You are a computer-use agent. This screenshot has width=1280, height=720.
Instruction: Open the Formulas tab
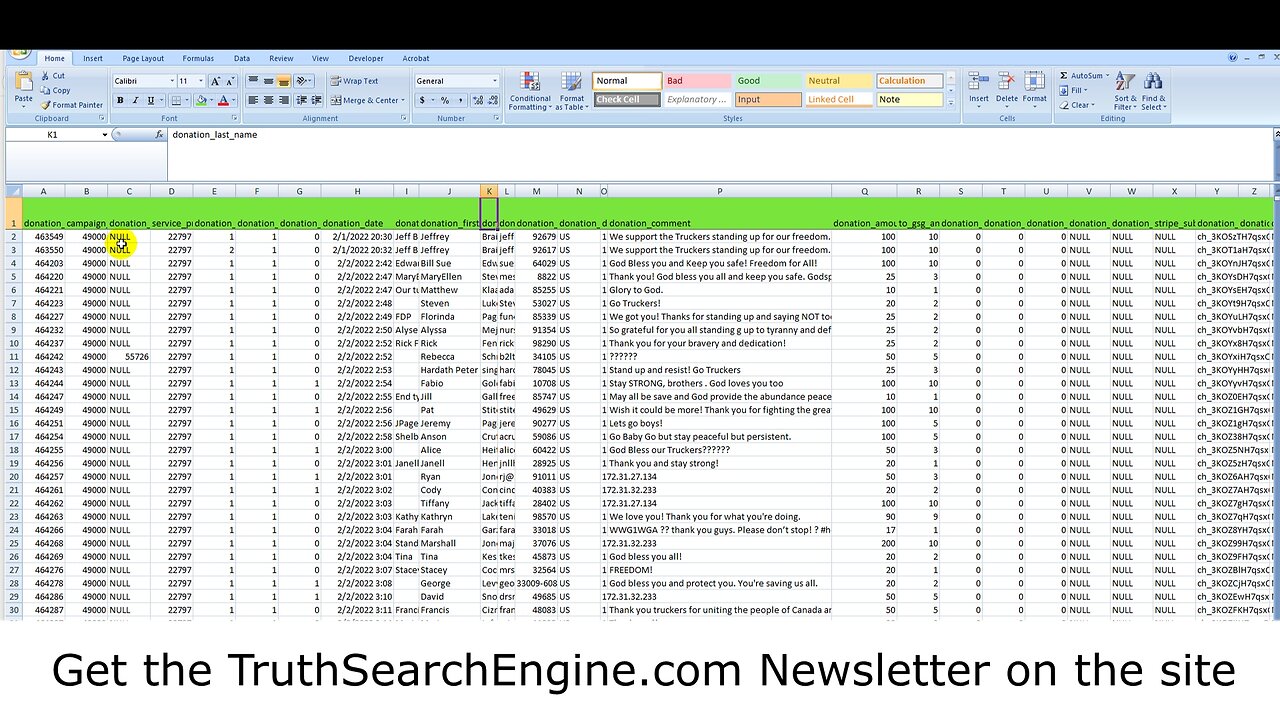[x=198, y=59]
